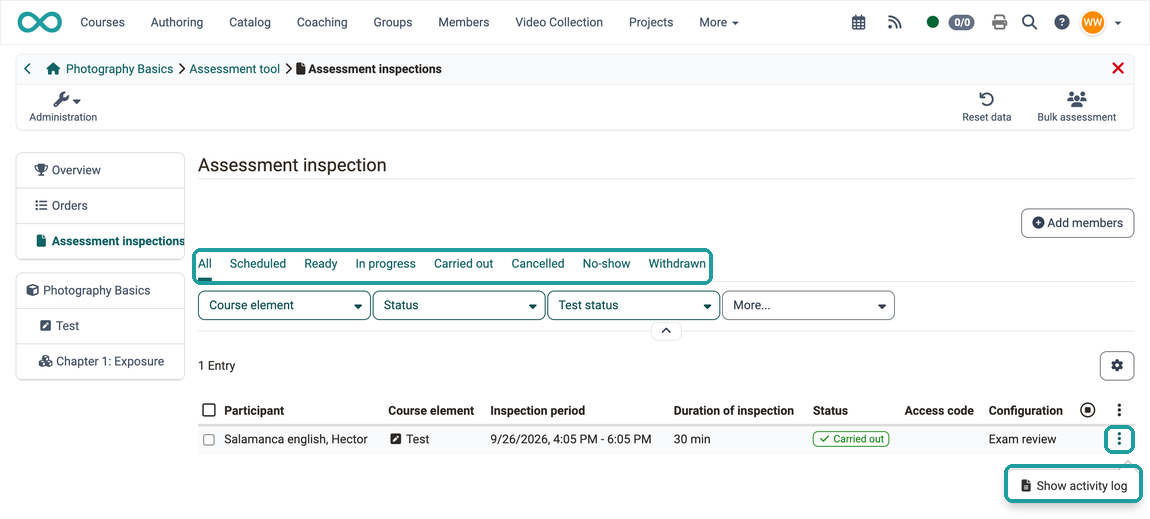
Task: Open Hector's row three-dots actions menu
Action: coord(1119,440)
